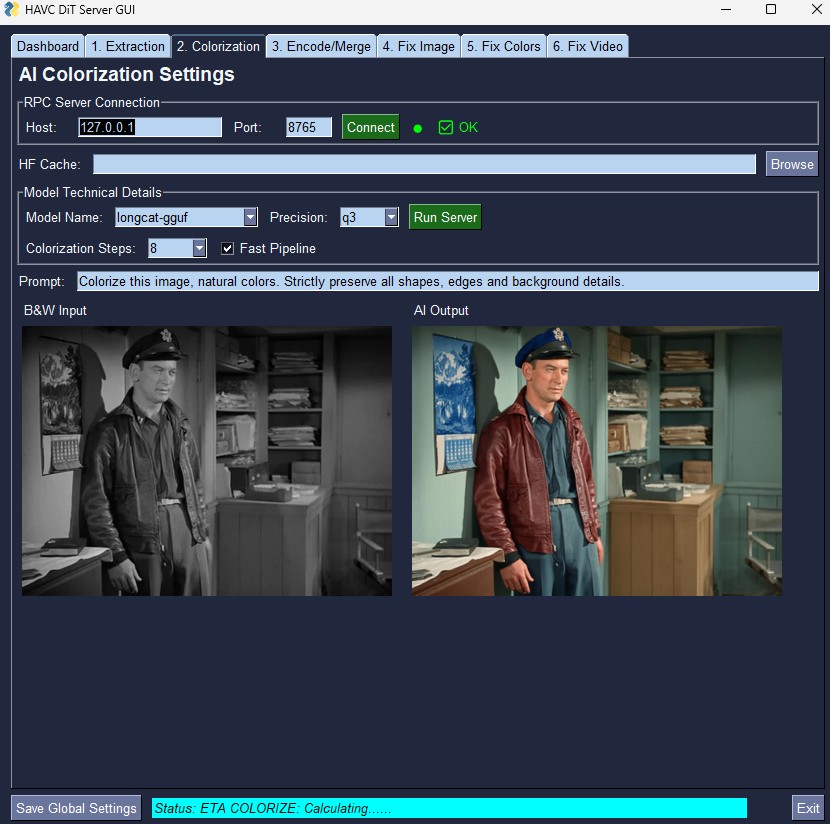The width and height of the screenshot is (830, 824).
Task: Minimize the HAVC DiT Server window
Action: tap(726, 10)
